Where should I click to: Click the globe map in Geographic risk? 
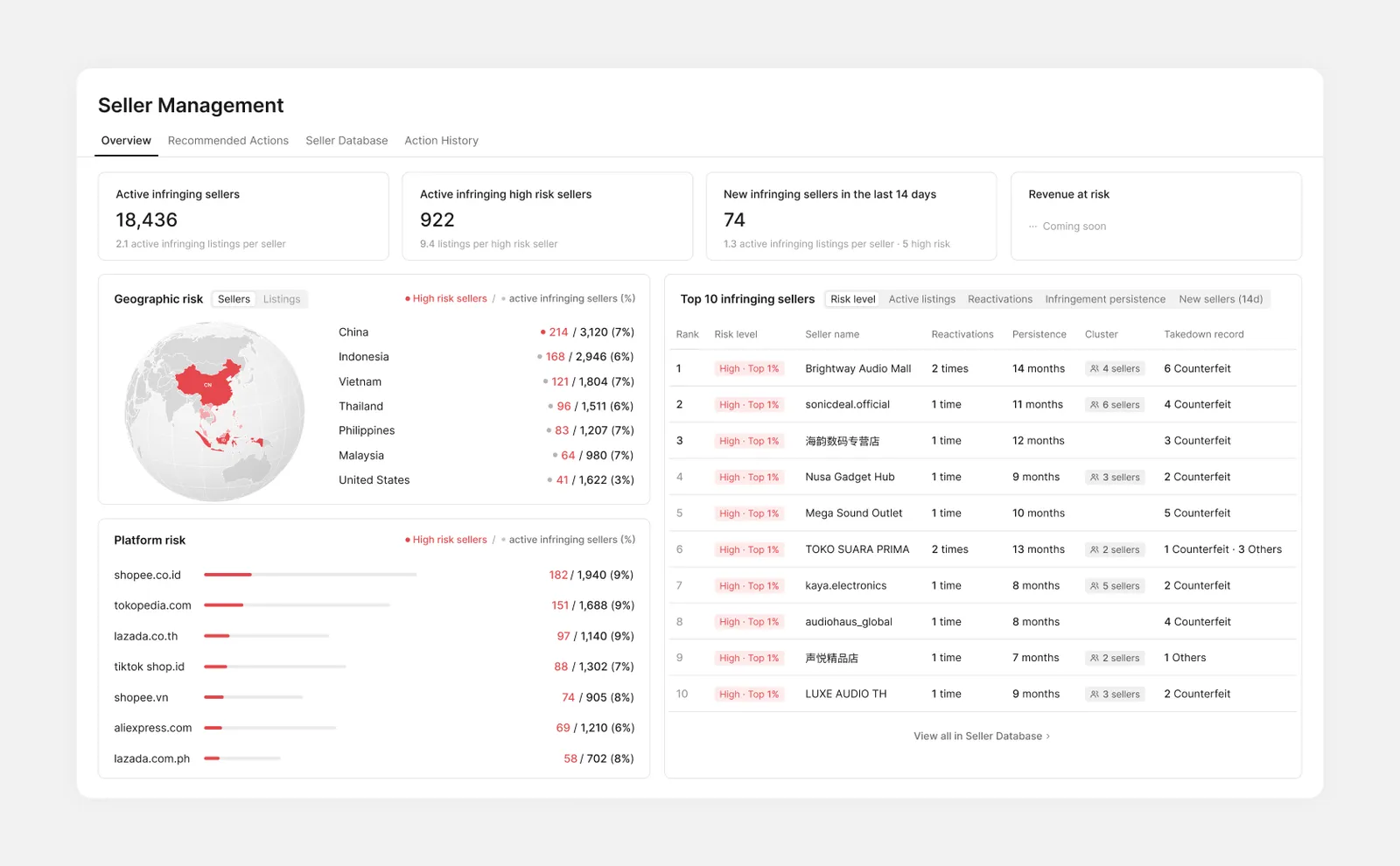coord(215,411)
